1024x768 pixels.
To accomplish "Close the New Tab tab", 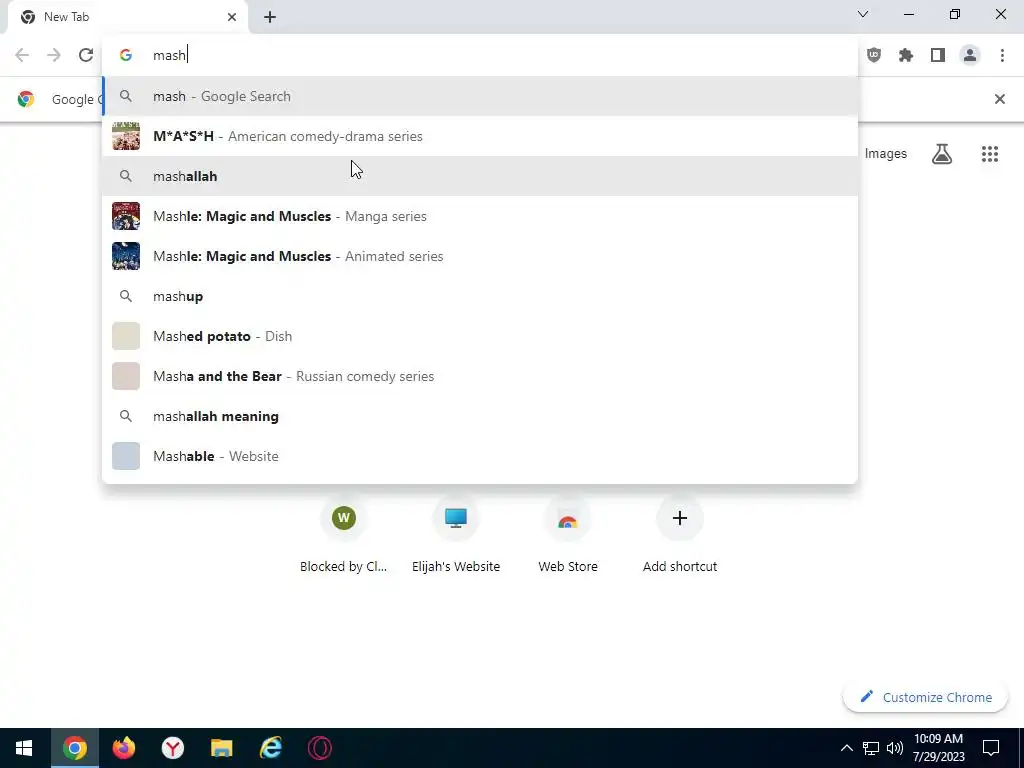I will coord(232,17).
